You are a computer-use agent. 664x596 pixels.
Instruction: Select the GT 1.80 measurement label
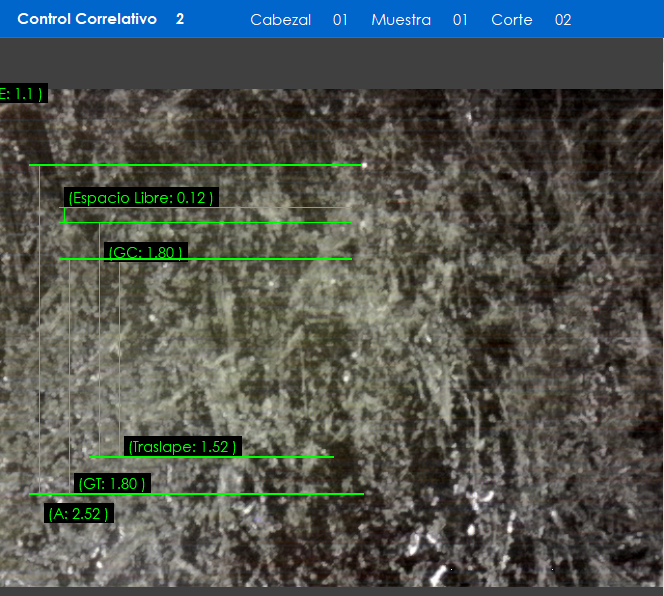tap(112, 484)
